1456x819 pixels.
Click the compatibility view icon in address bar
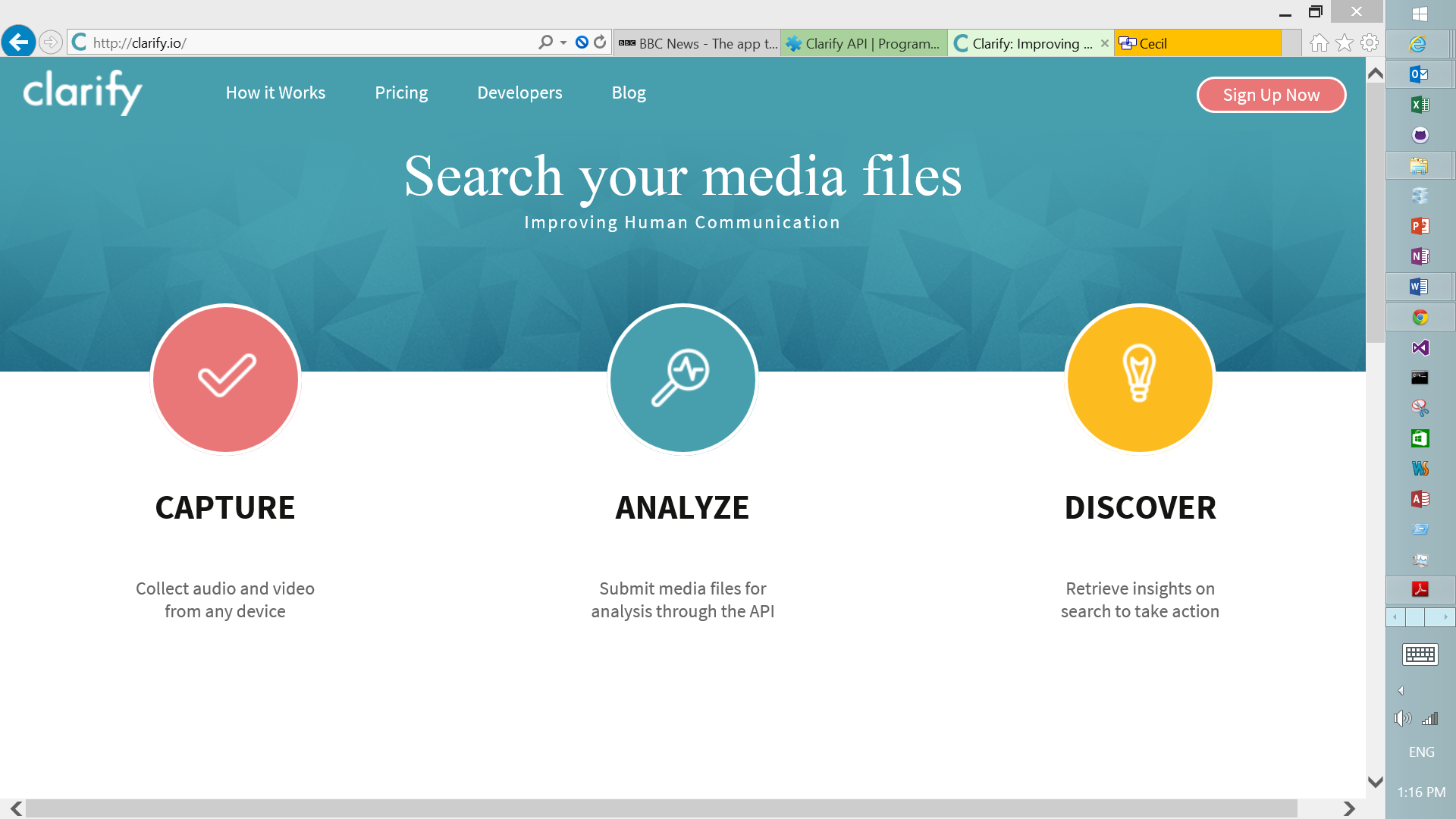click(x=582, y=42)
